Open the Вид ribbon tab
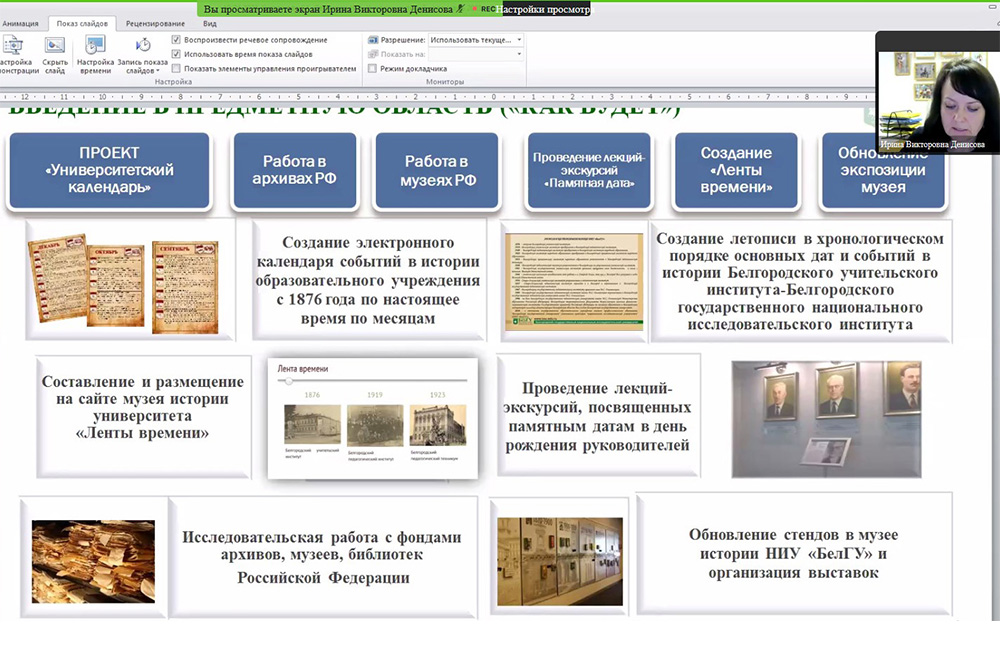Viewport: 1000px width, 667px height. click(209, 23)
